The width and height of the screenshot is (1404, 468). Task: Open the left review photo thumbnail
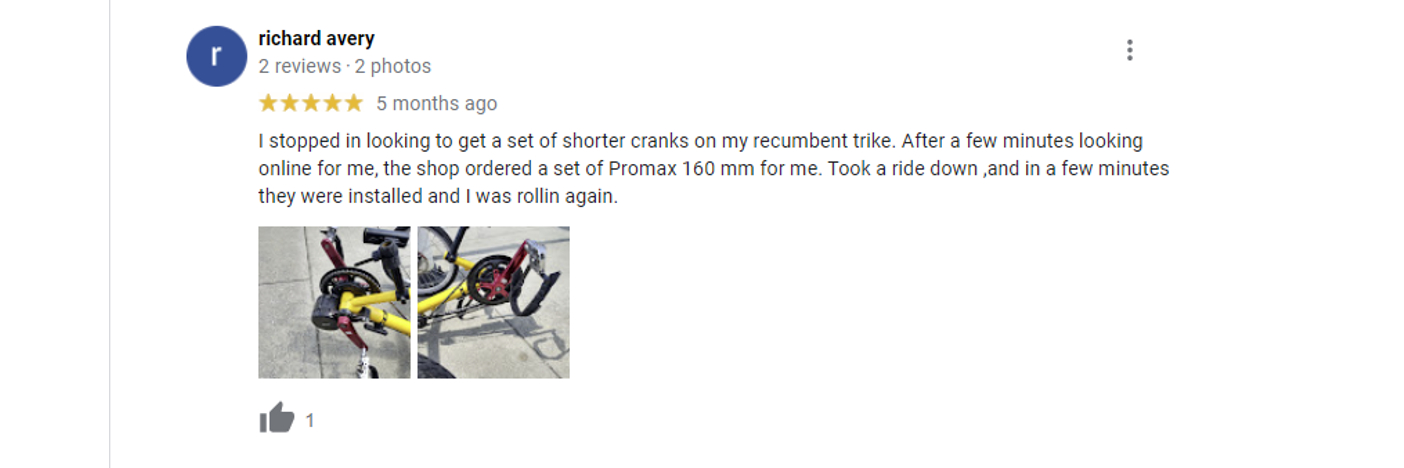(x=334, y=302)
